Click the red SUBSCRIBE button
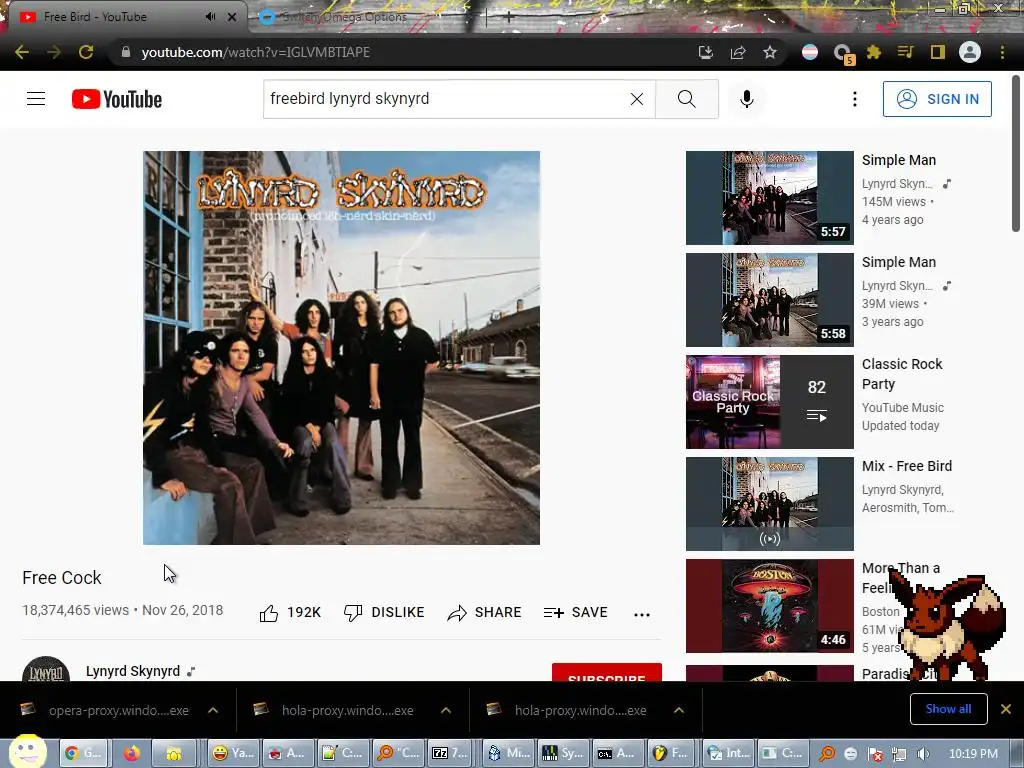This screenshot has width=1024, height=768. (607, 673)
